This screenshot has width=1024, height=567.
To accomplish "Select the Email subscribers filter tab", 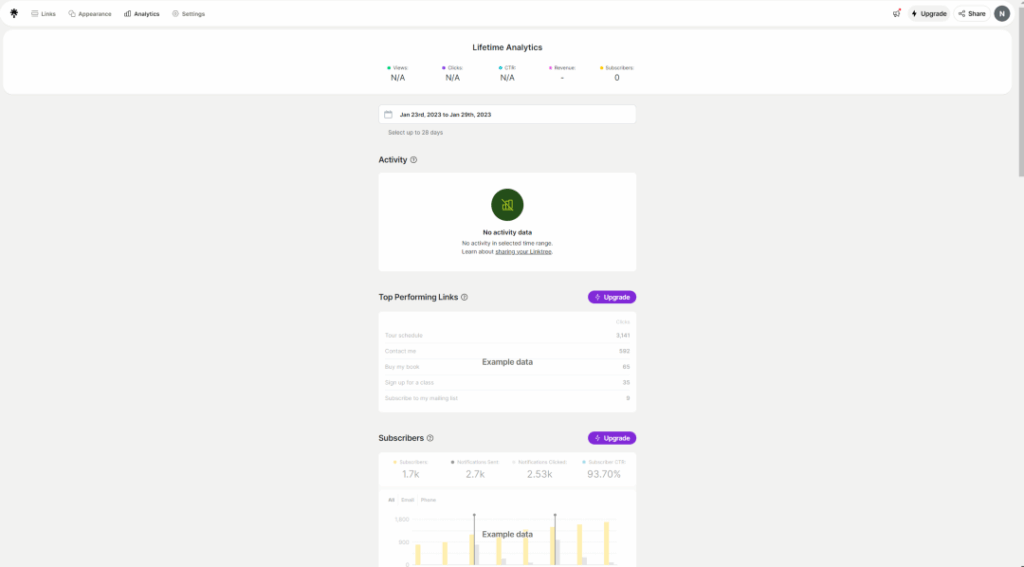I will click(408, 500).
